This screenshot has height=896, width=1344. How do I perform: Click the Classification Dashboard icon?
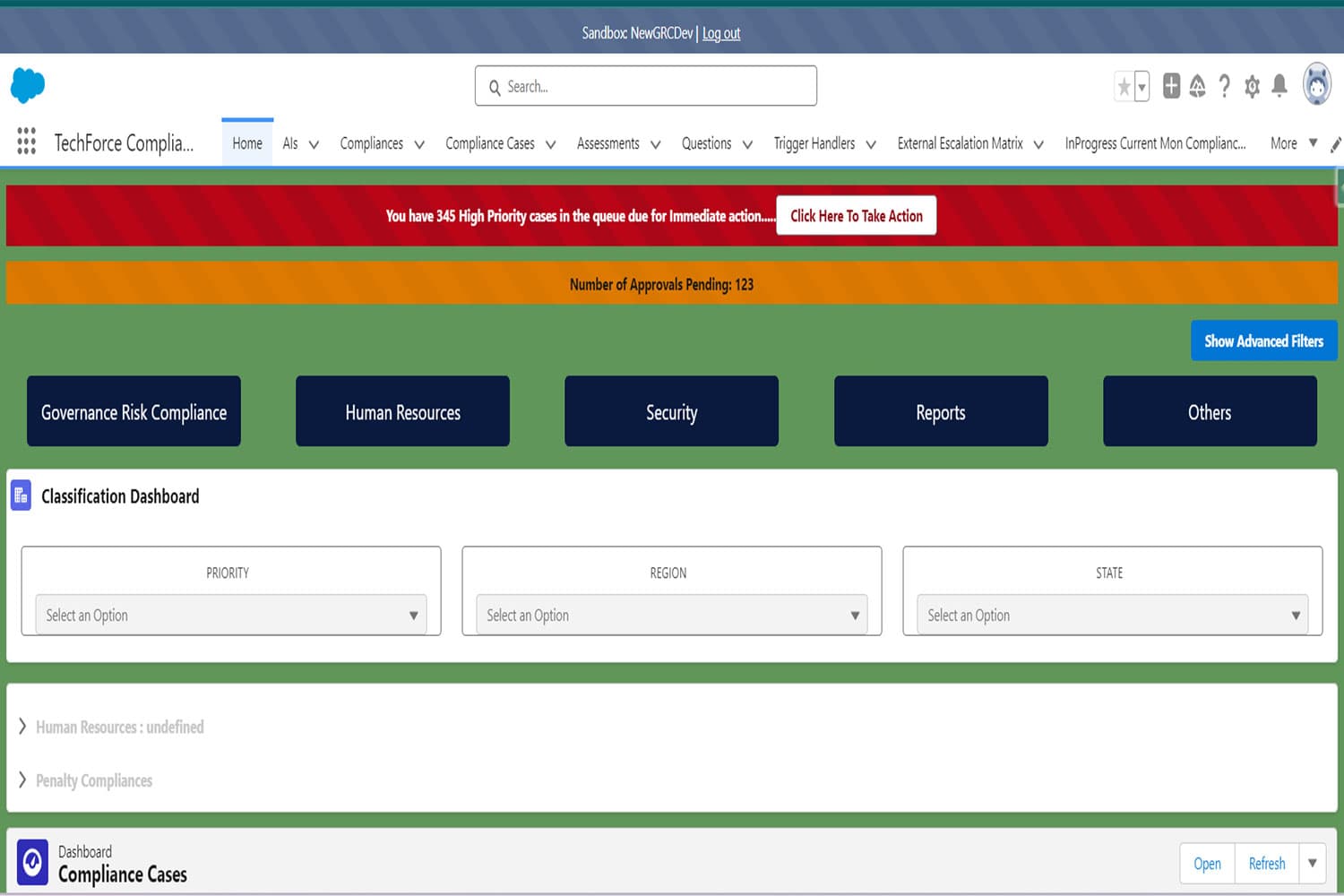click(21, 495)
